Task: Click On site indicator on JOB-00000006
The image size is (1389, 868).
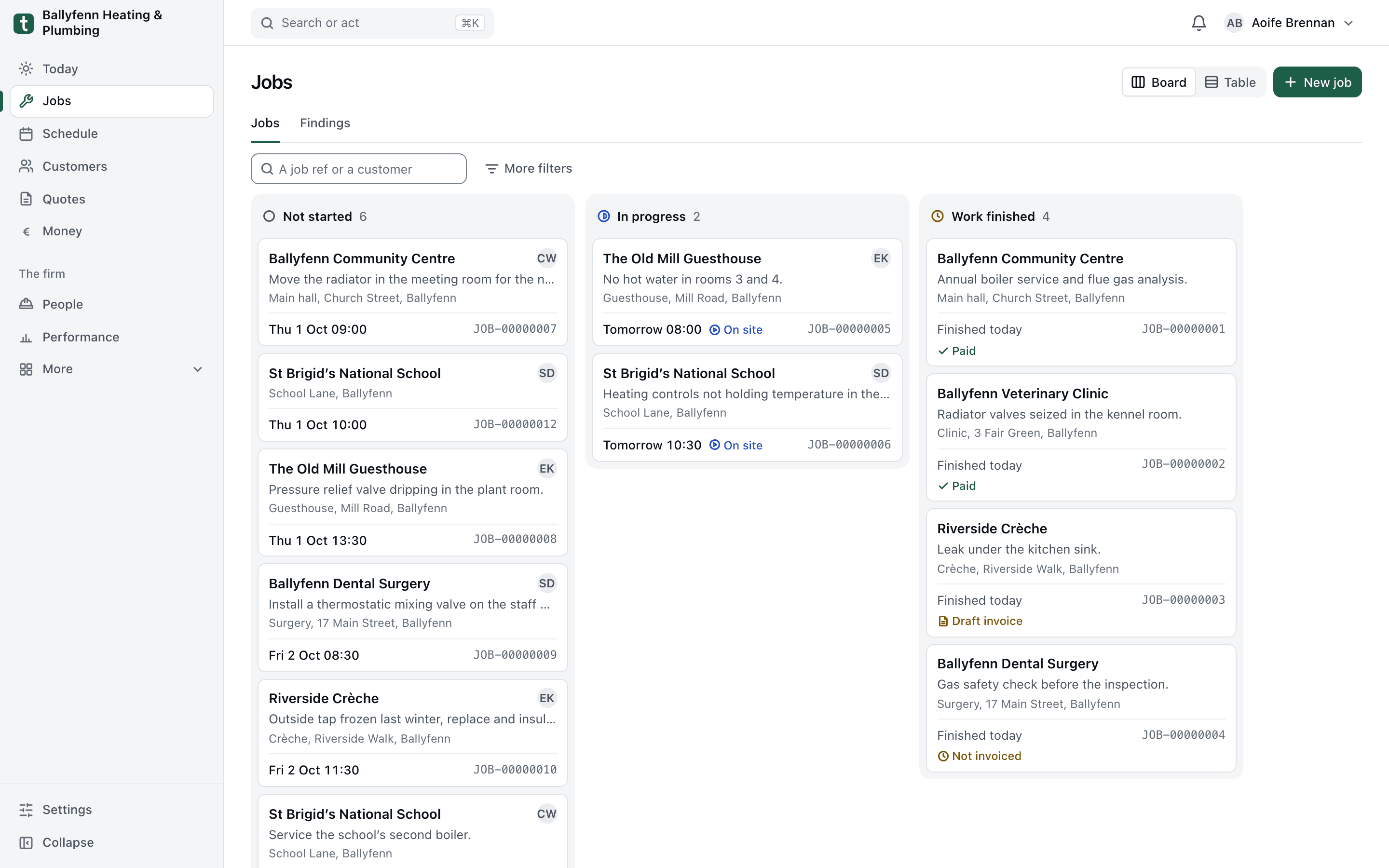Action: 736,445
